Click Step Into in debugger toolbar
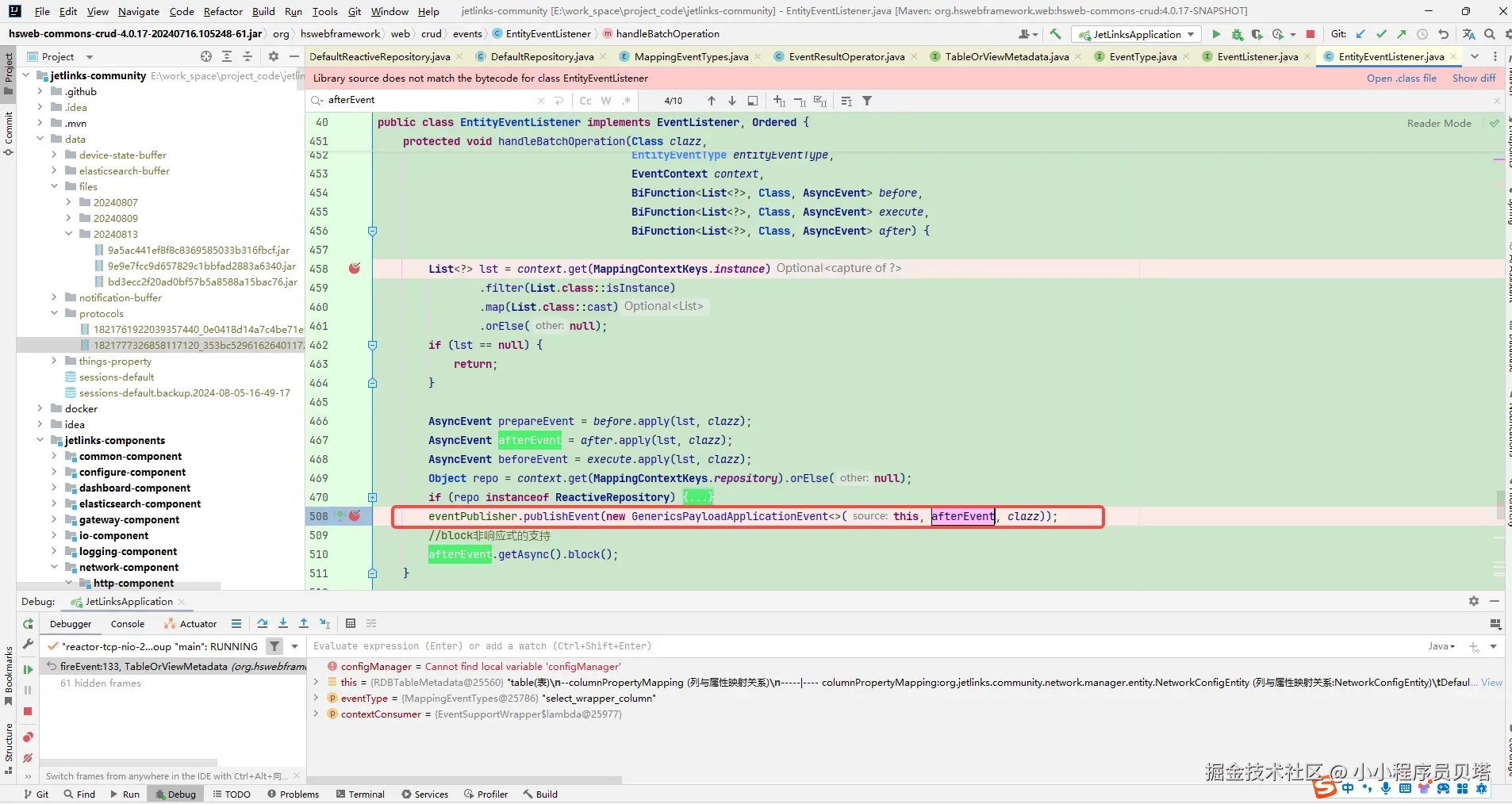The width and height of the screenshot is (1512, 804). pyautogui.click(x=283, y=624)
